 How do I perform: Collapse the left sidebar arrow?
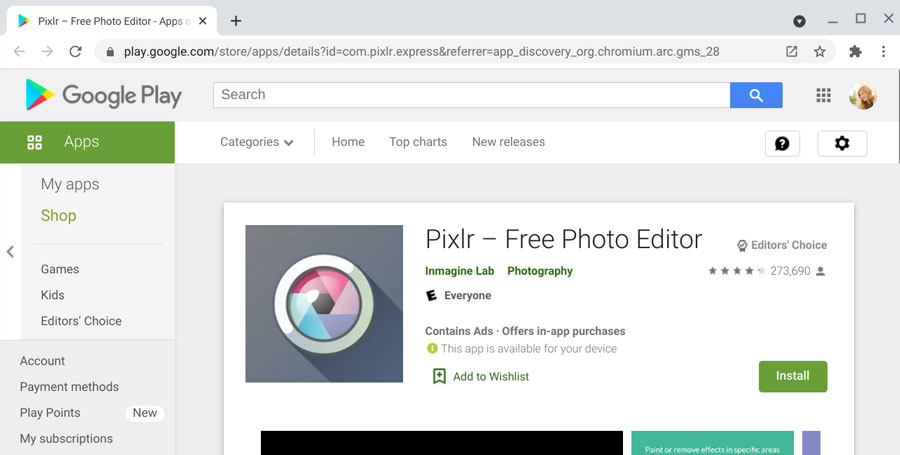(x=10, y=252)
